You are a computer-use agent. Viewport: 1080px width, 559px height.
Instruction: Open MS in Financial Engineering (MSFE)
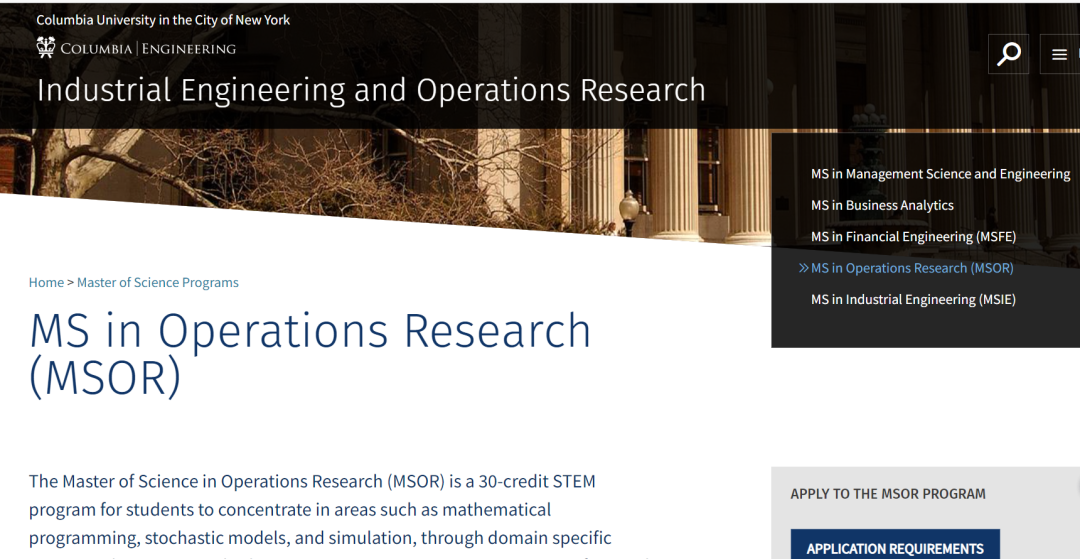[x=913, y=237]
